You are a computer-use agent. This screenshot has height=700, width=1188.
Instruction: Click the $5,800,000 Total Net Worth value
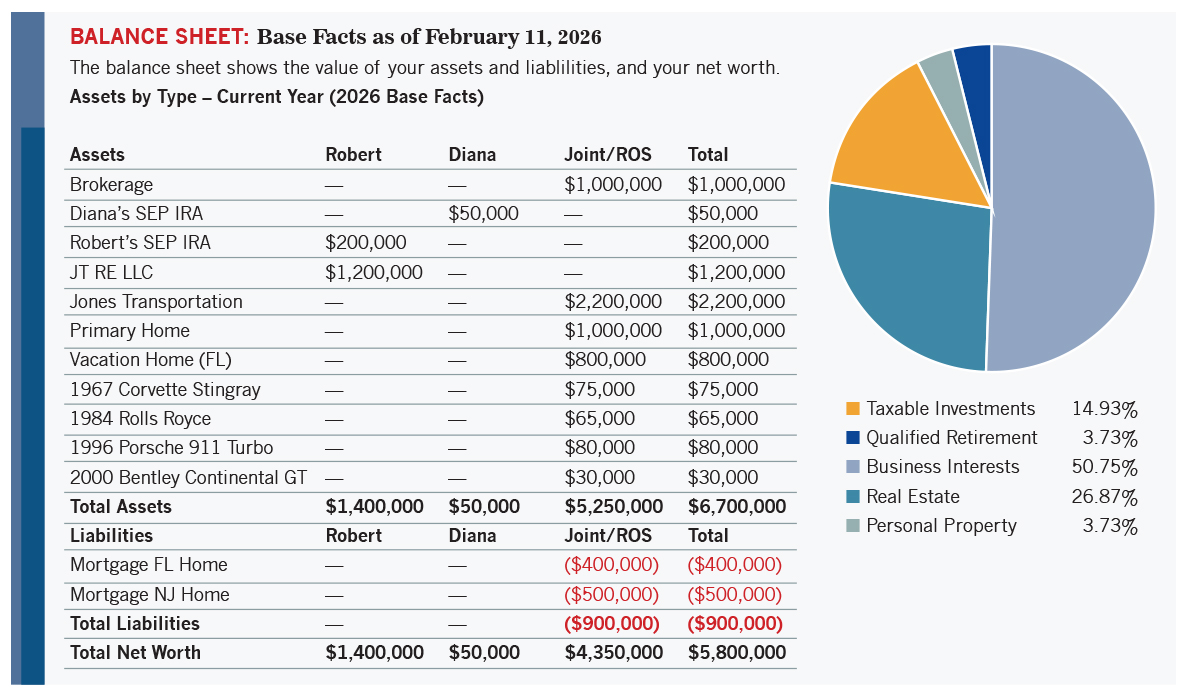click(736, 653)
